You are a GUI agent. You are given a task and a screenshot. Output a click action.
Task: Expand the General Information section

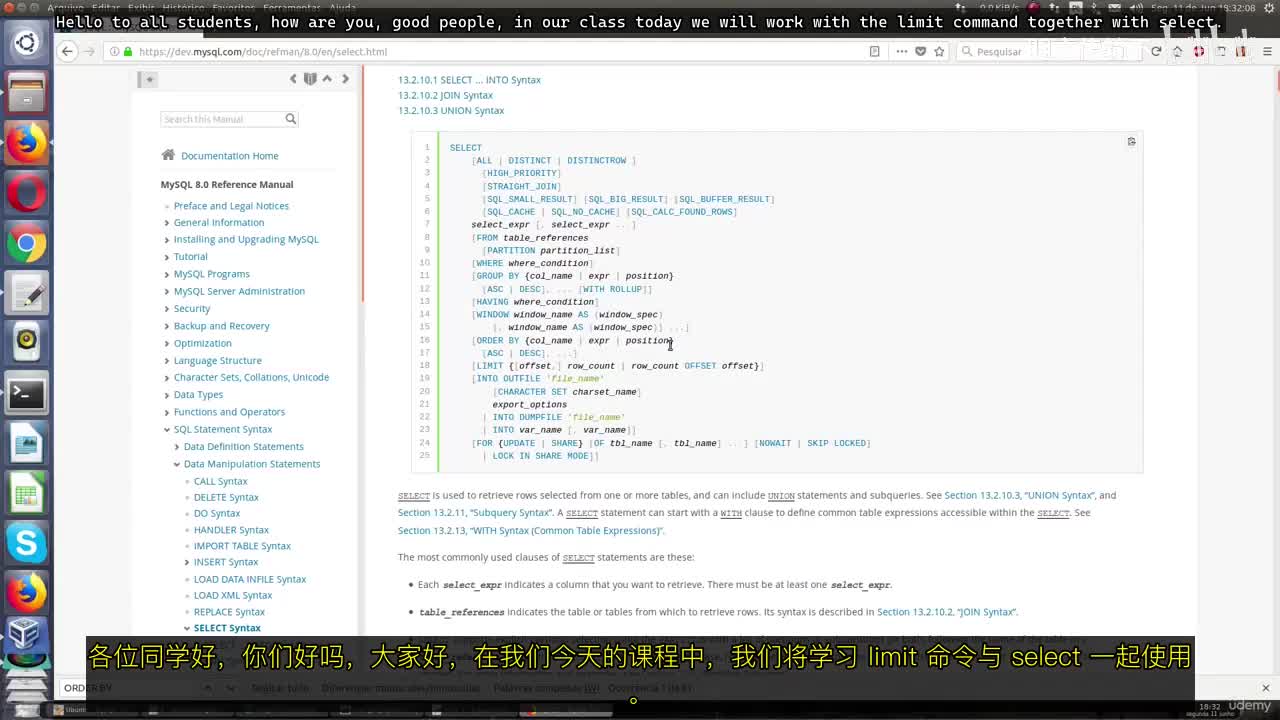(167, 223)
